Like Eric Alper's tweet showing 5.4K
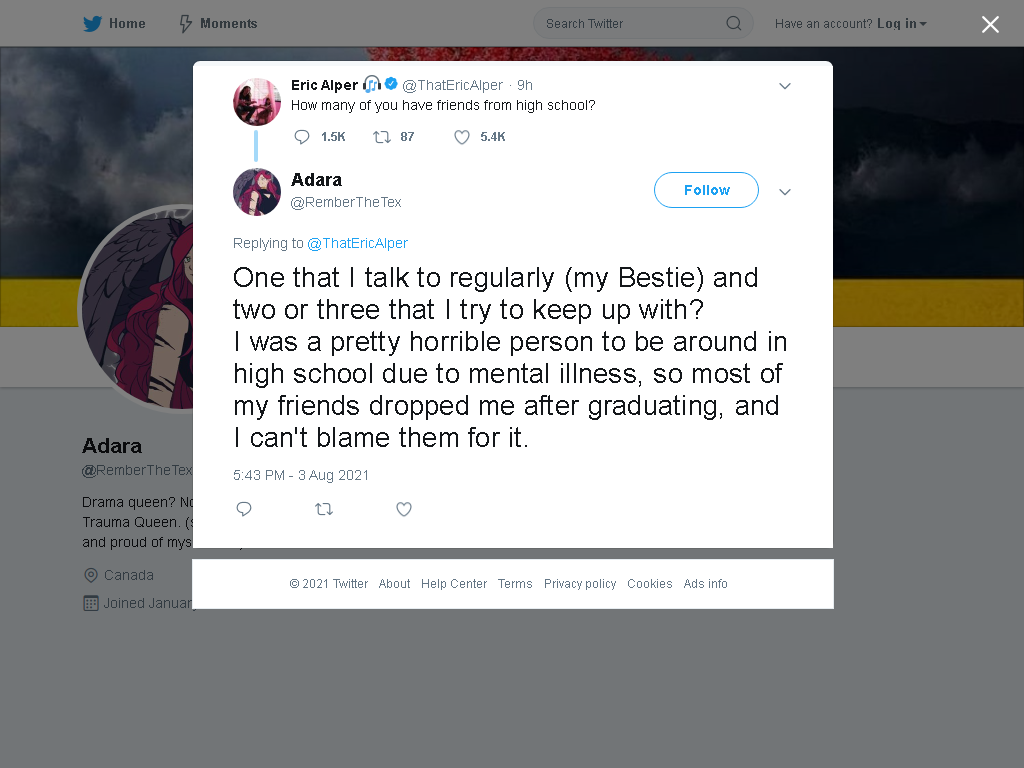The height and width of the screenshot is (768, 1024). pos(462,136)
